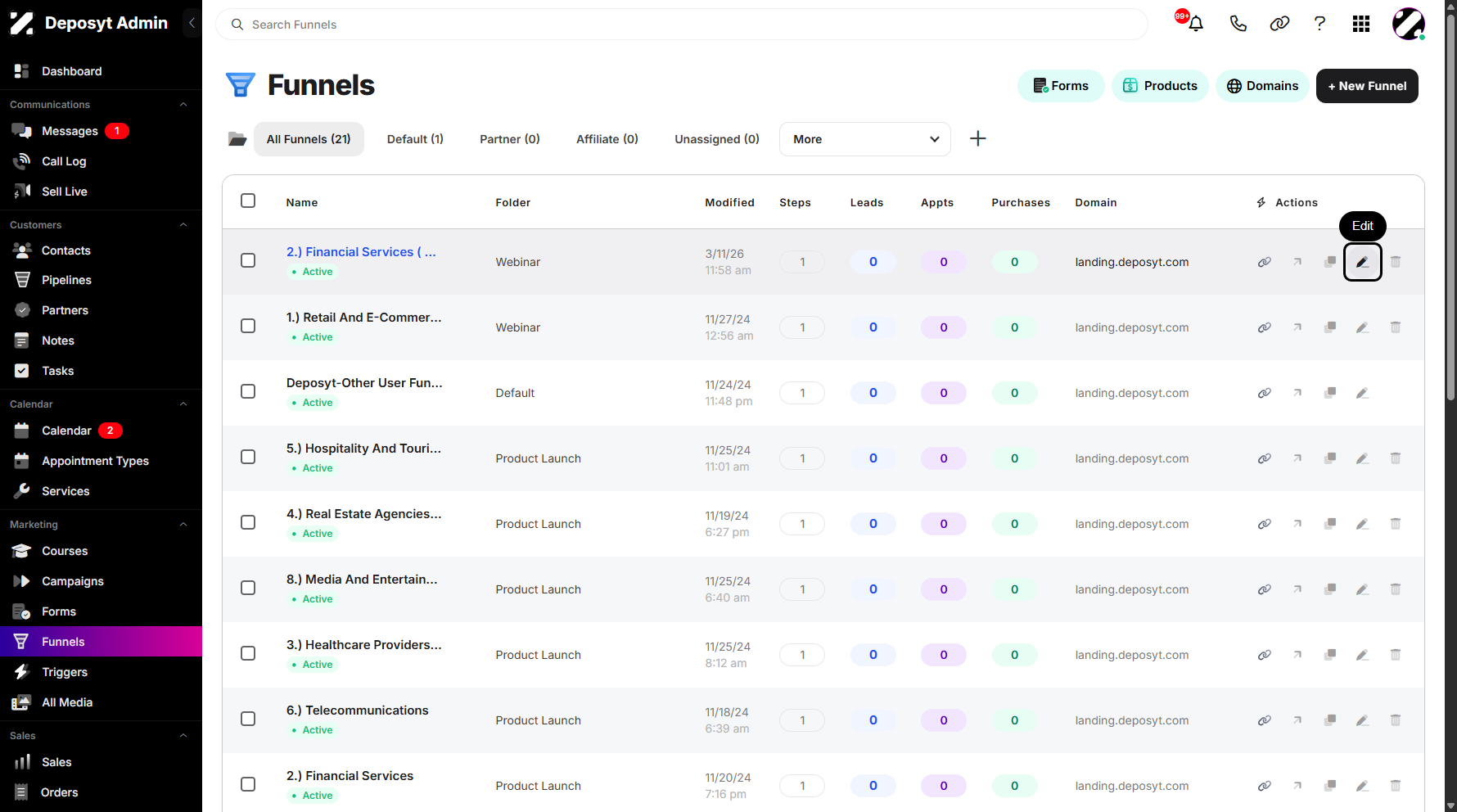The height and width of the screenshot is (812, 1457).
Task: Collapse the Customers sidebar section
Action: [183, 225]
